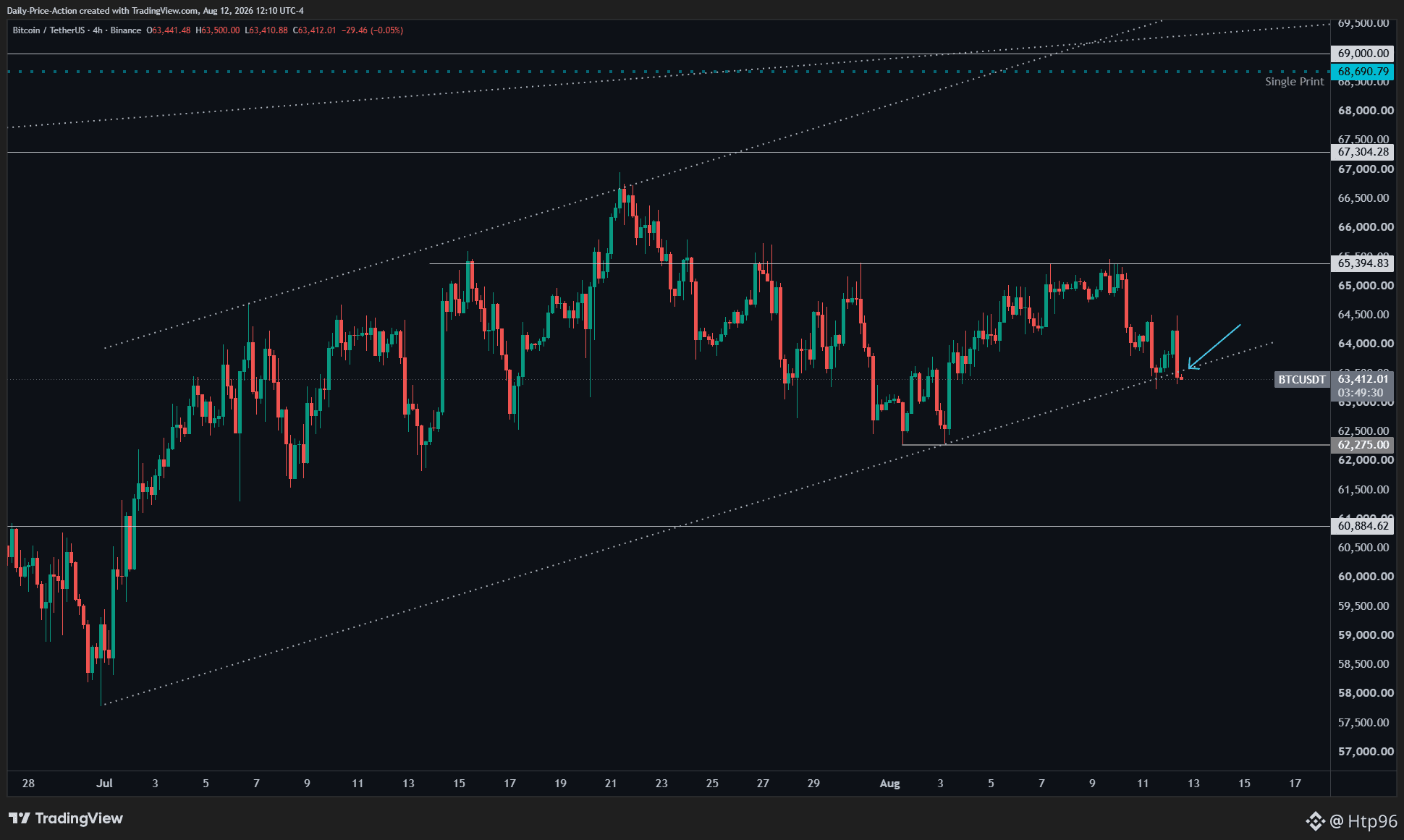Click the cyan 68,690.79 price label
This screenshot has height=840, width=1404.
click(x=1363, y=72)
